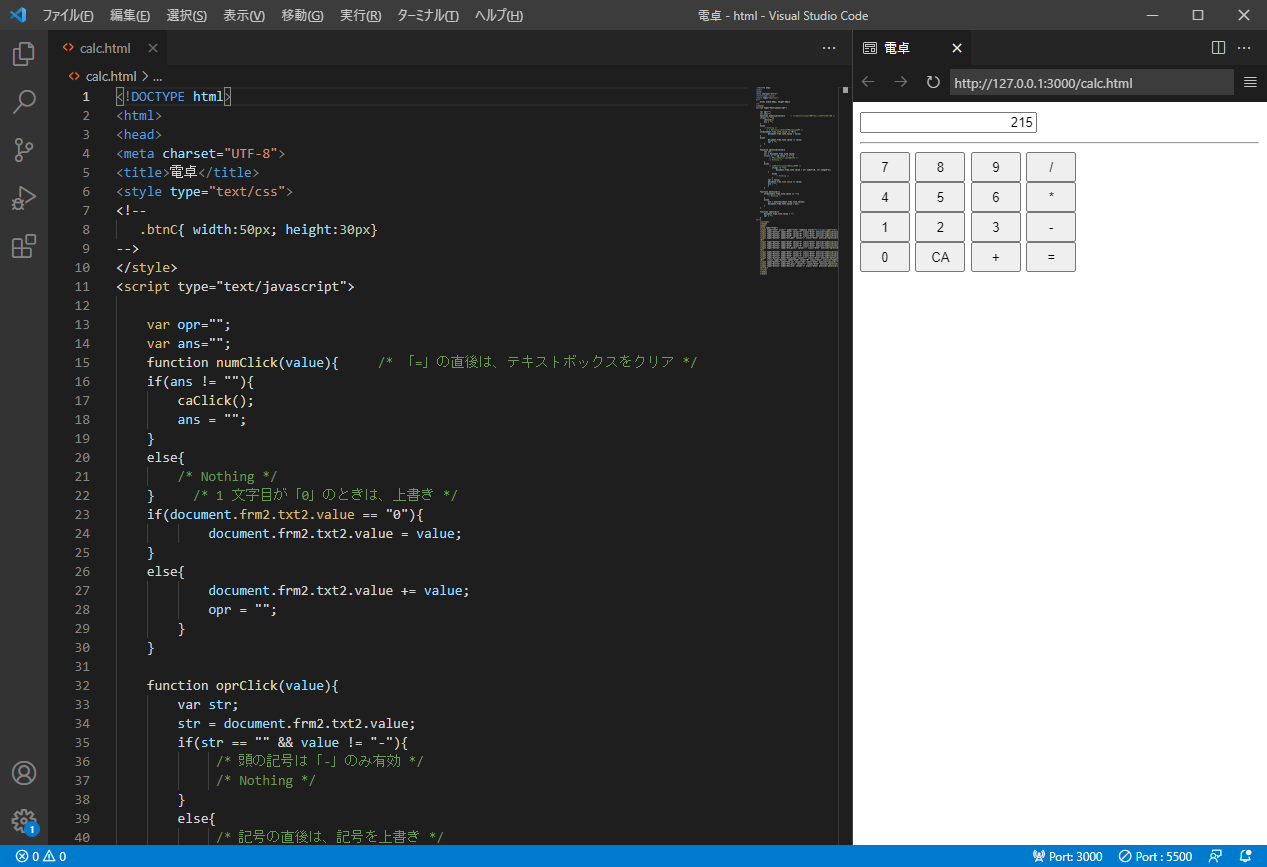Screen dimensions: 1267x867
Task: Open the browser hamburger menu
Action: click(1249, 82)
